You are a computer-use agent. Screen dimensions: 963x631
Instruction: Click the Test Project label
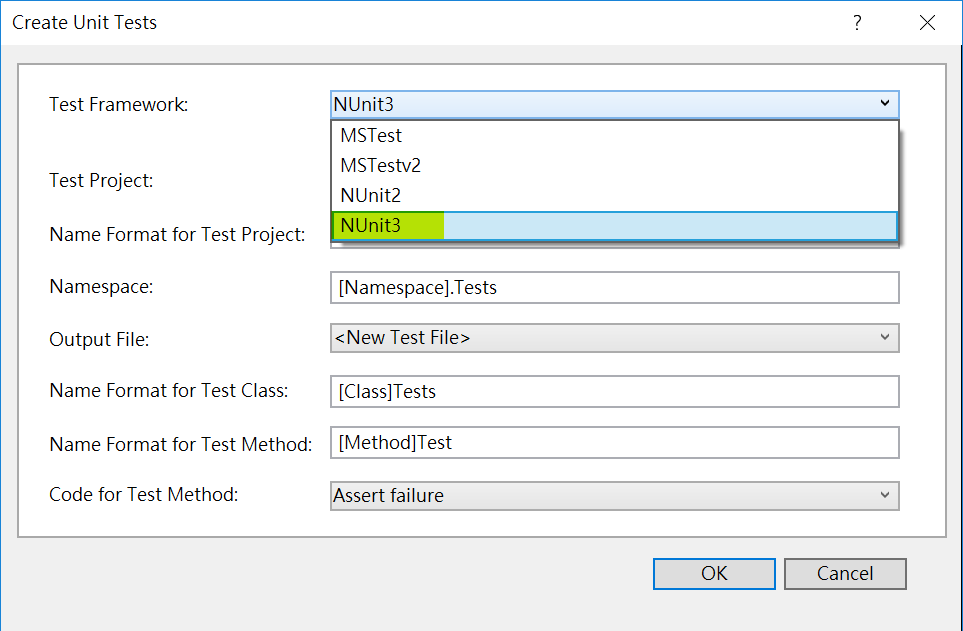[101, 181]
